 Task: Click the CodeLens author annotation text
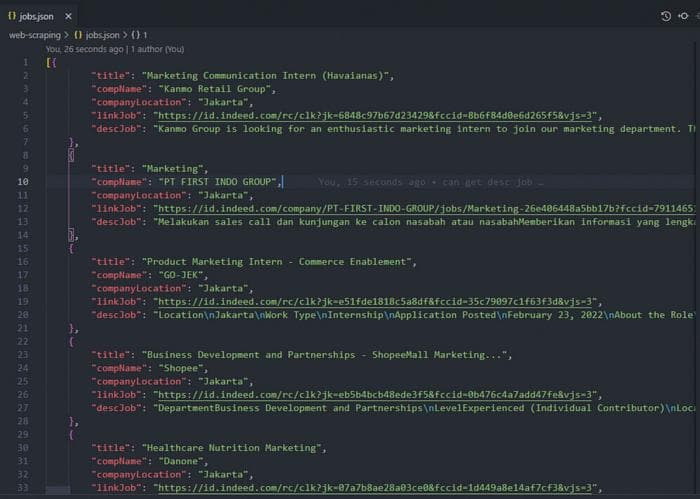point(115,49)
